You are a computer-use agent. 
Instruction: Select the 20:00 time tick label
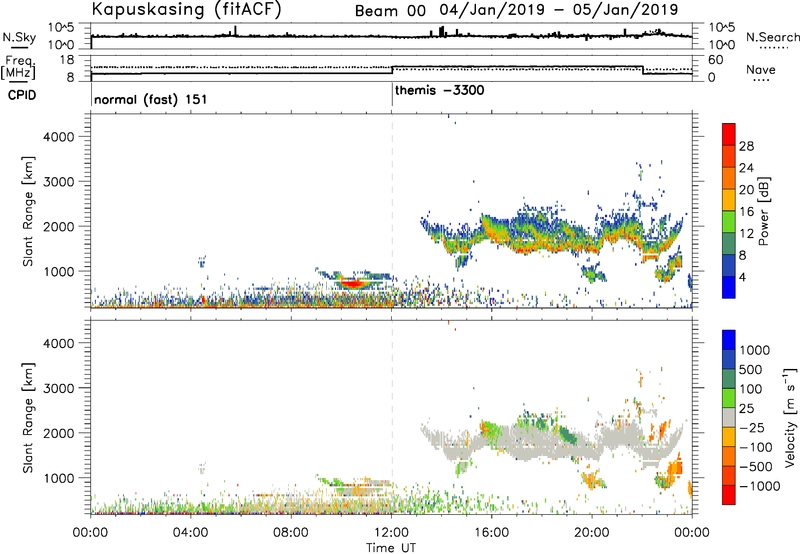591,533
